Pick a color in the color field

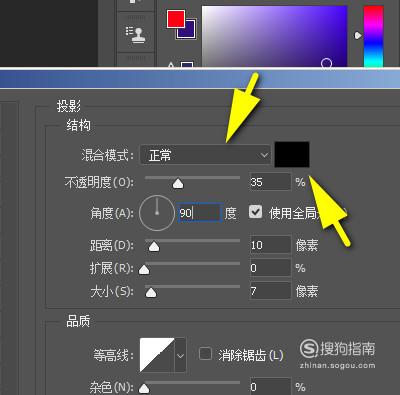274,36
